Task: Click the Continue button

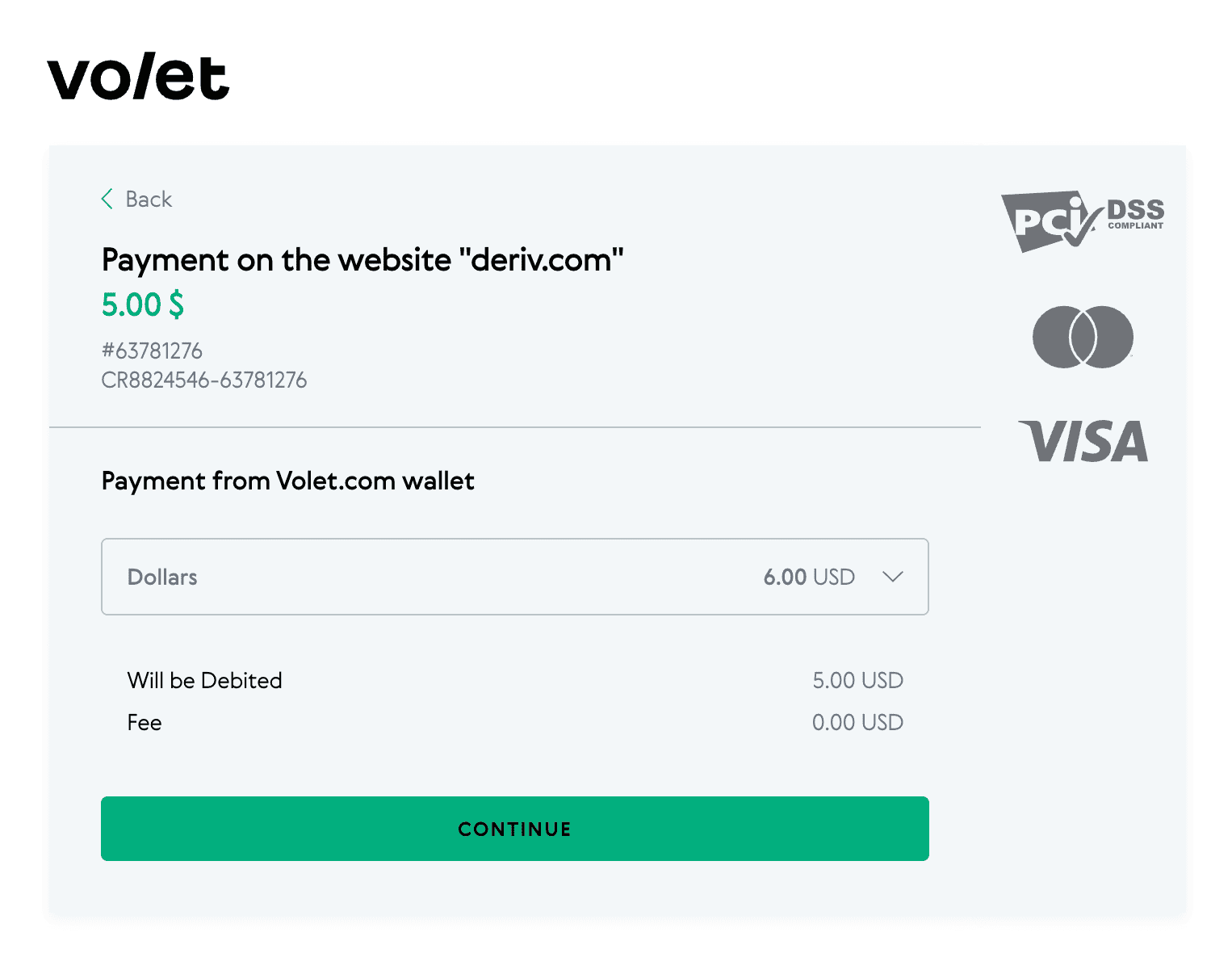Action: [514, 828]
